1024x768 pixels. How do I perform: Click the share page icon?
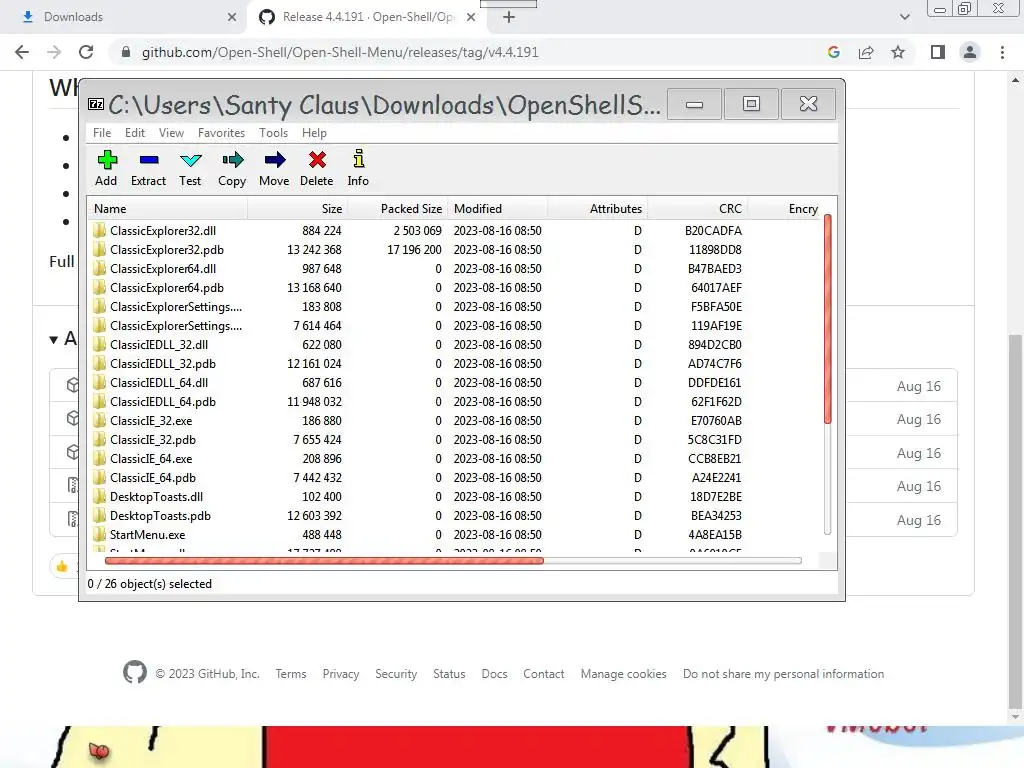pos(866,52)
